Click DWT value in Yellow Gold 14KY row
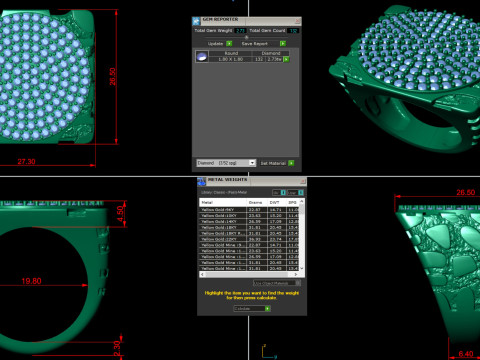Viewport: 480px width, 360px height. coord(275,221)
